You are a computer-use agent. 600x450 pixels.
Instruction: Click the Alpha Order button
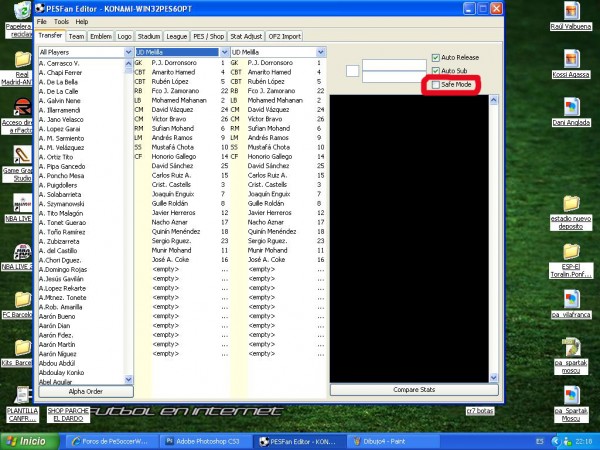pyautogui.click(x=86, y=391)
